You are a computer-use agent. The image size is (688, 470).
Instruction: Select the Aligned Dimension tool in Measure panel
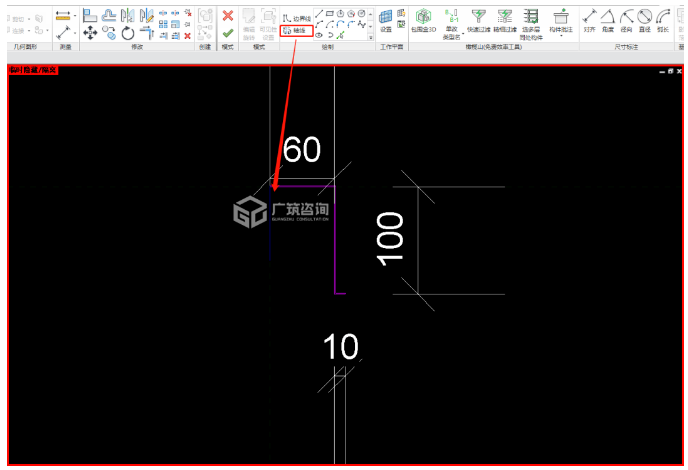[x=63, y=32]
